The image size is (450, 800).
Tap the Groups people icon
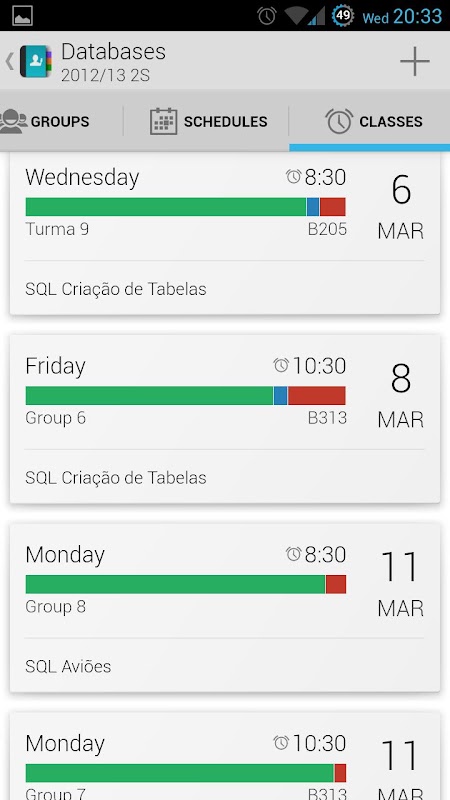point(13,121)
